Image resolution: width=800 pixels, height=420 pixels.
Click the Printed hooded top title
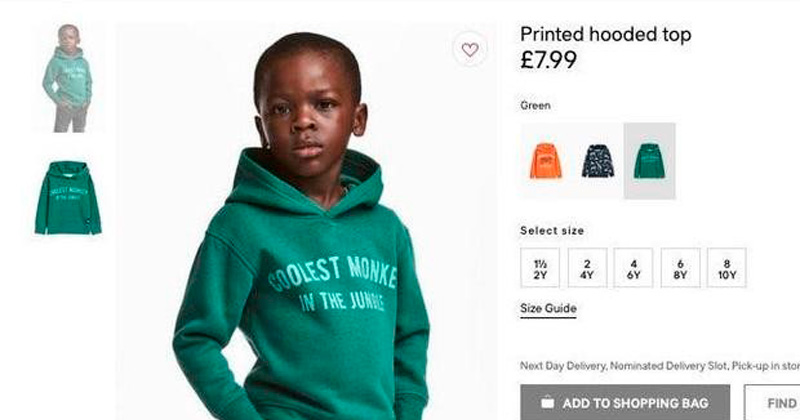click(x=605, y=35)
